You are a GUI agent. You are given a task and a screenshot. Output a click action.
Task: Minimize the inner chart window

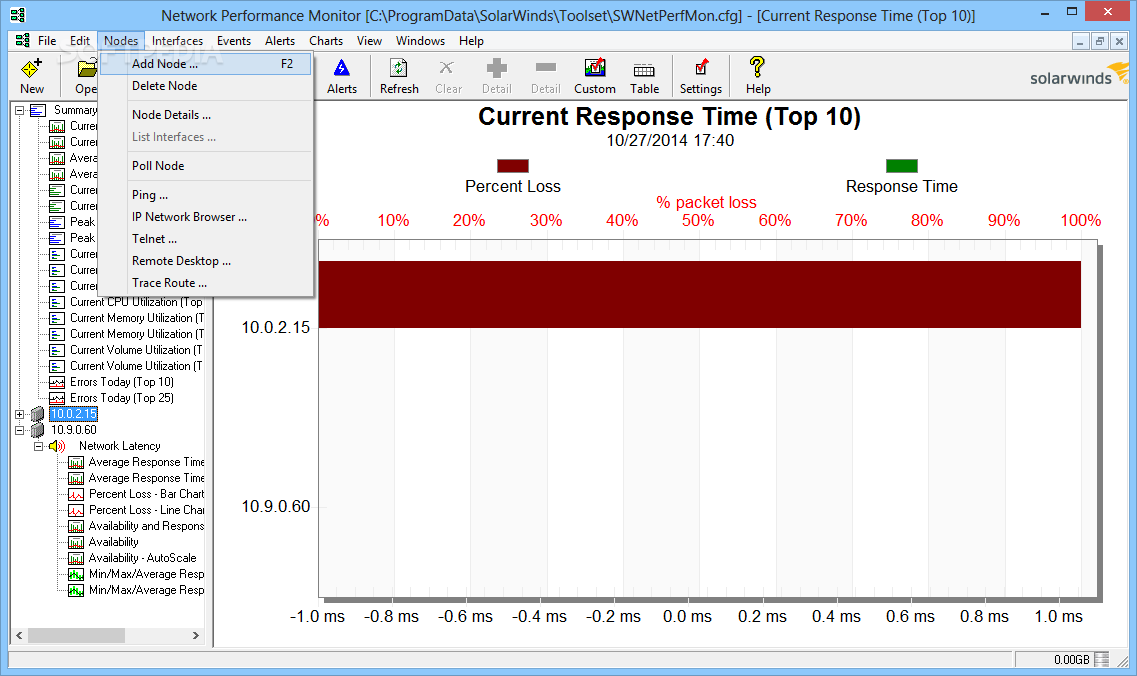pos(1080,41)
